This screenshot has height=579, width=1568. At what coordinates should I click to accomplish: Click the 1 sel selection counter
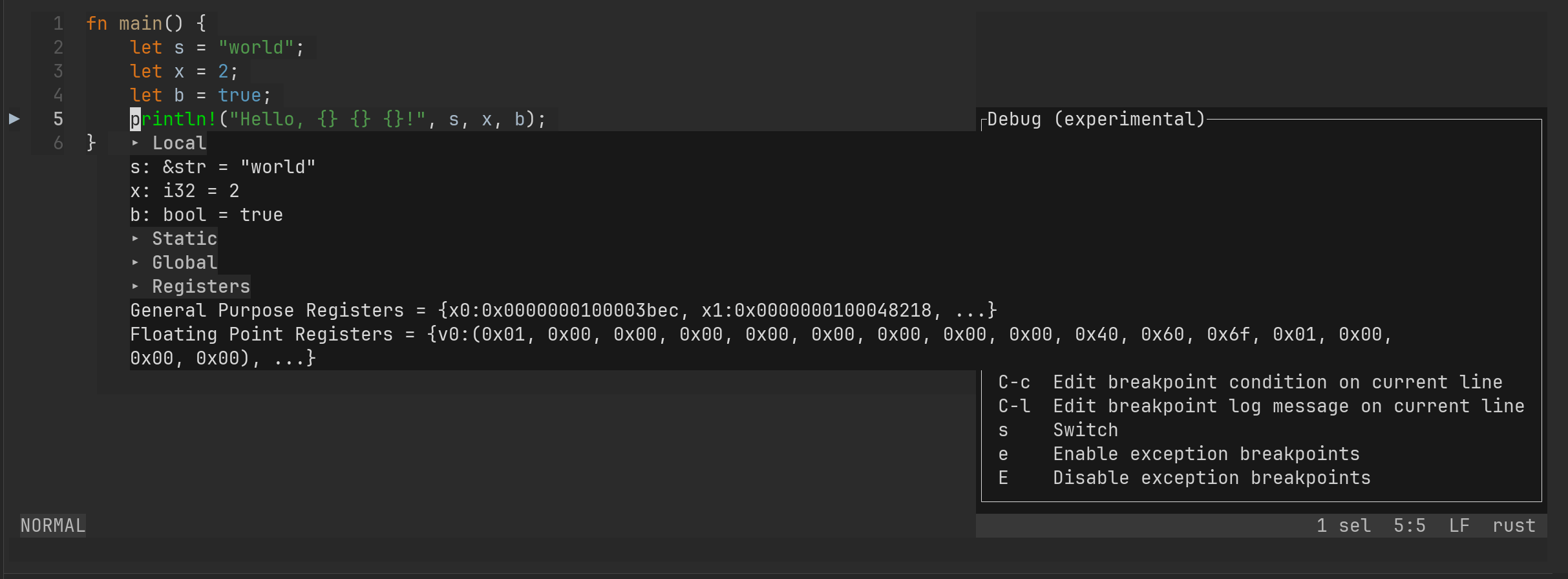pos(1344,525)
